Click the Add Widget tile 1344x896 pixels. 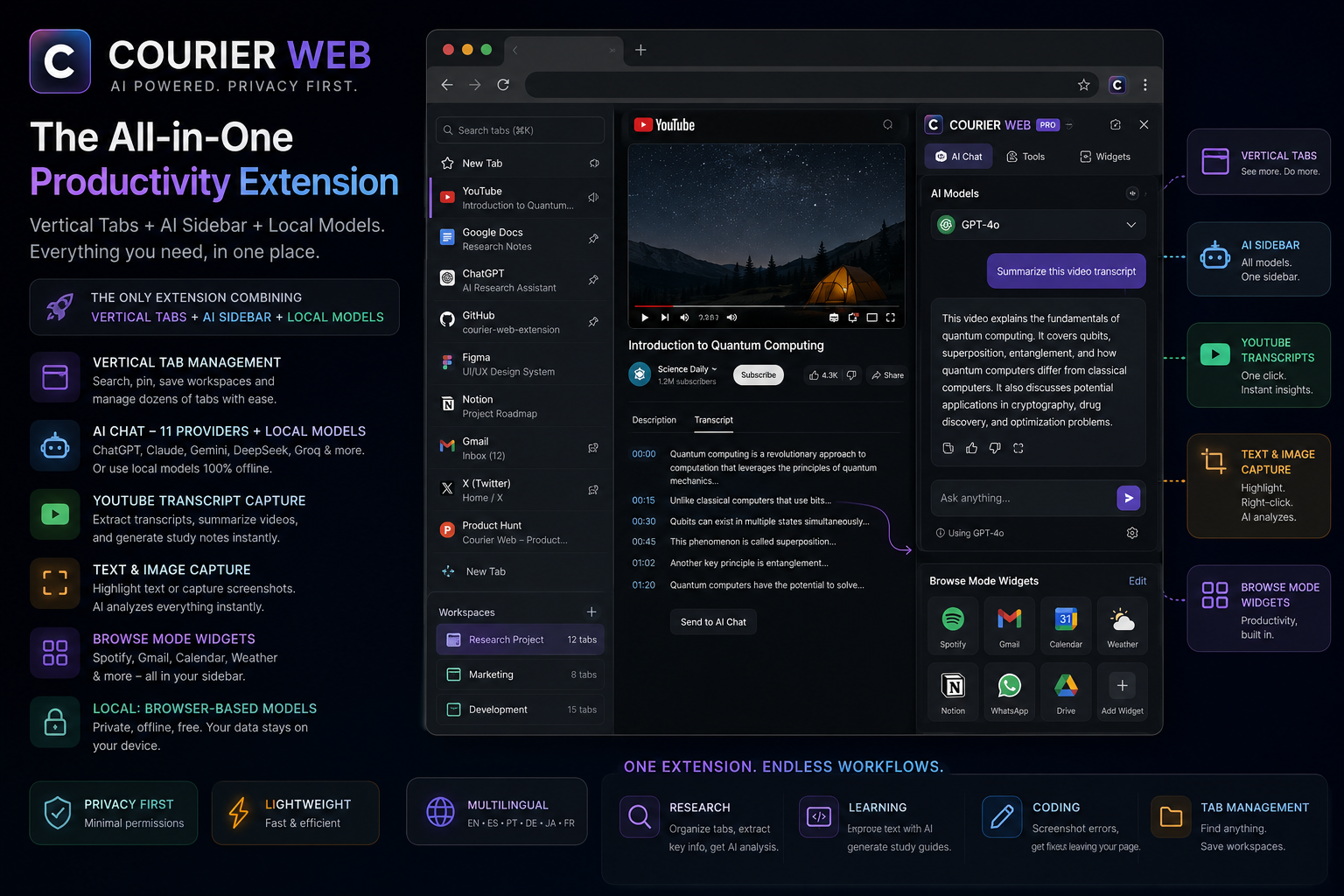(1123, 692)
